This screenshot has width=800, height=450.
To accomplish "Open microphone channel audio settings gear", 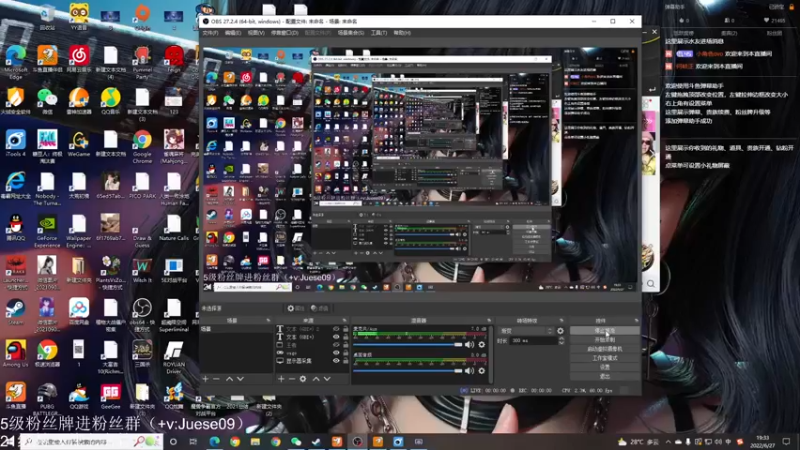I will tap(482, 345).
